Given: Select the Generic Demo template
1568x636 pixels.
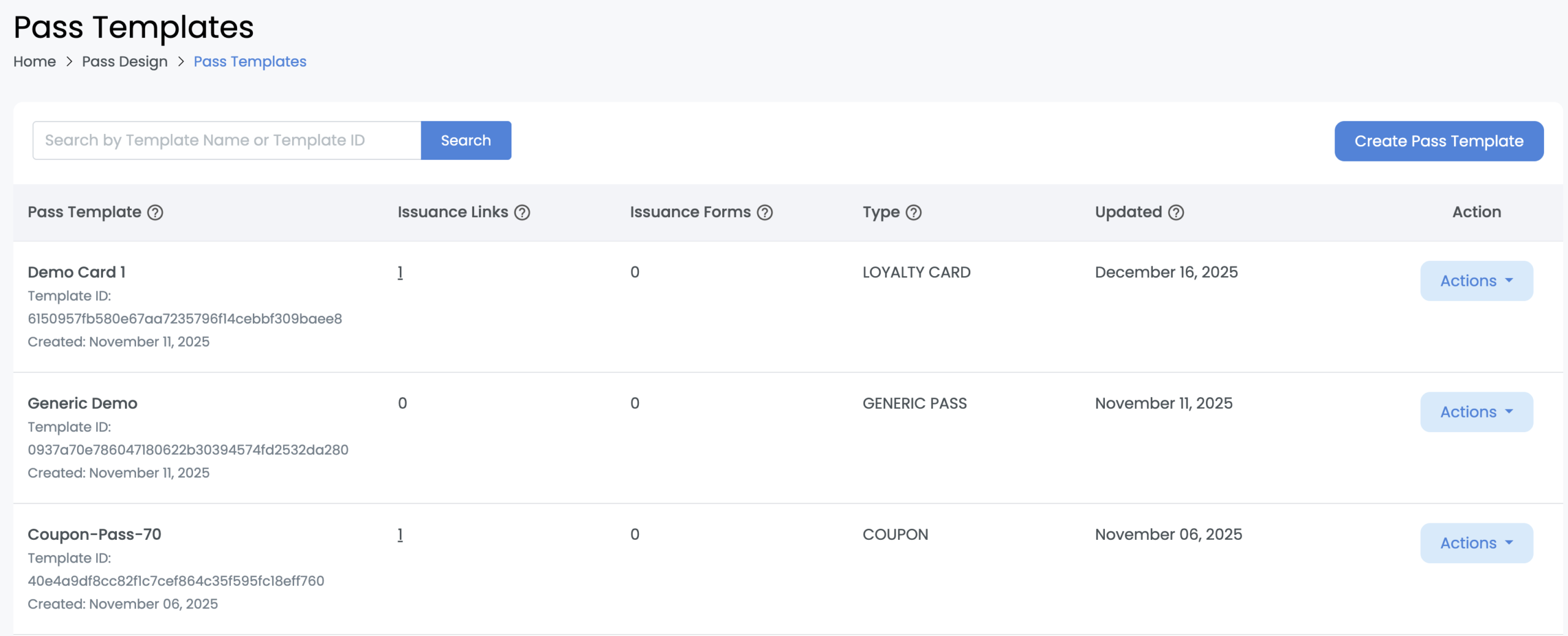Looking at the screenshot, I should coord(82,403).
